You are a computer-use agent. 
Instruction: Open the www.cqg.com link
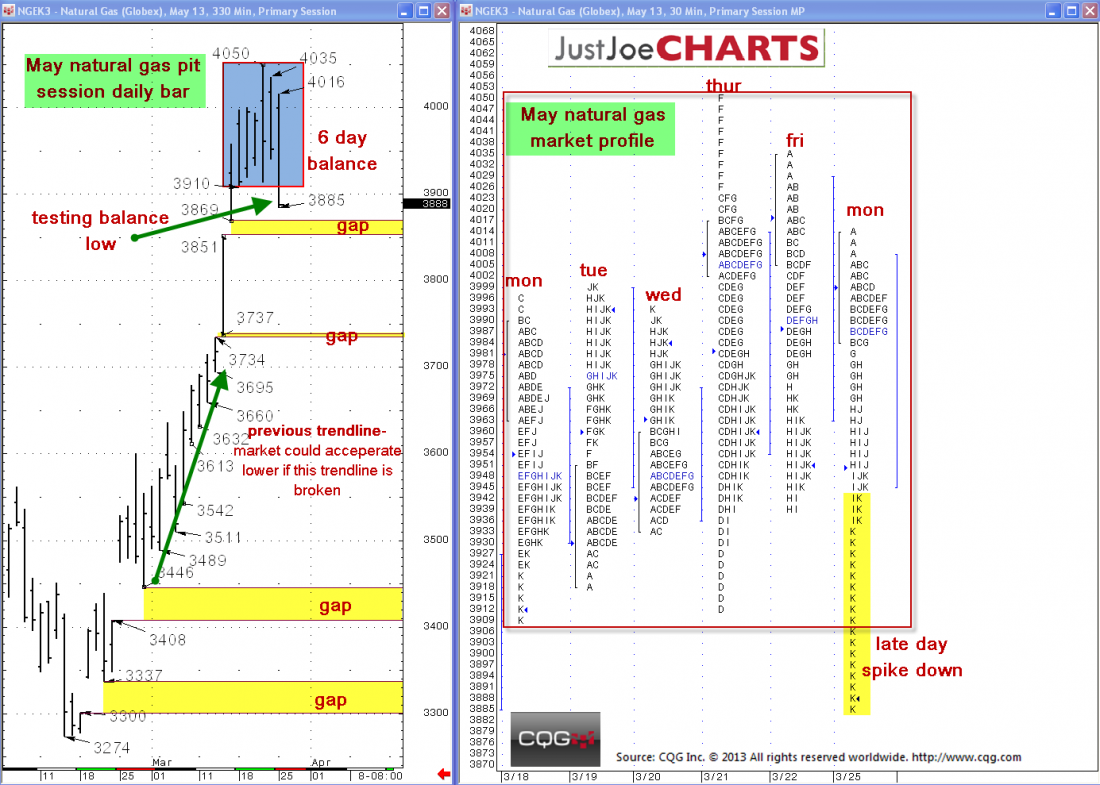964,757
